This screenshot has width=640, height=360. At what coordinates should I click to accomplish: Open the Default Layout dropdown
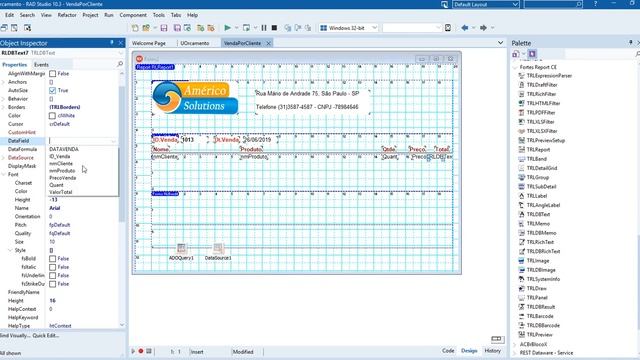pos(515,4)
